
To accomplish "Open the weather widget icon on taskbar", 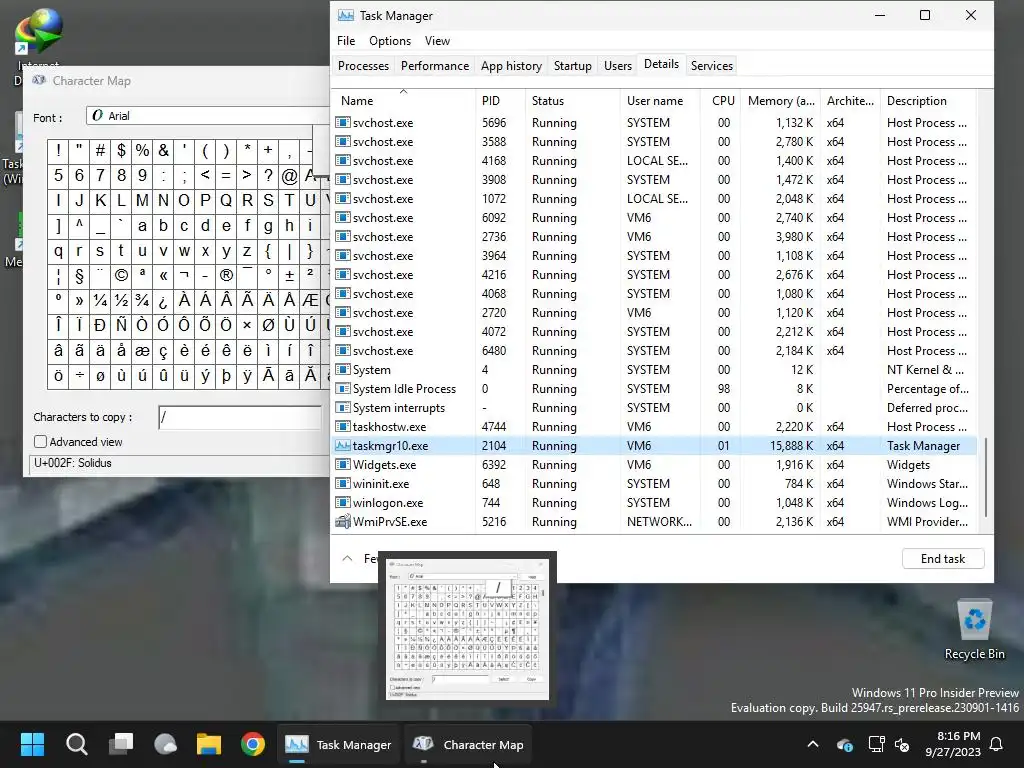I will (x=165, y=744).
